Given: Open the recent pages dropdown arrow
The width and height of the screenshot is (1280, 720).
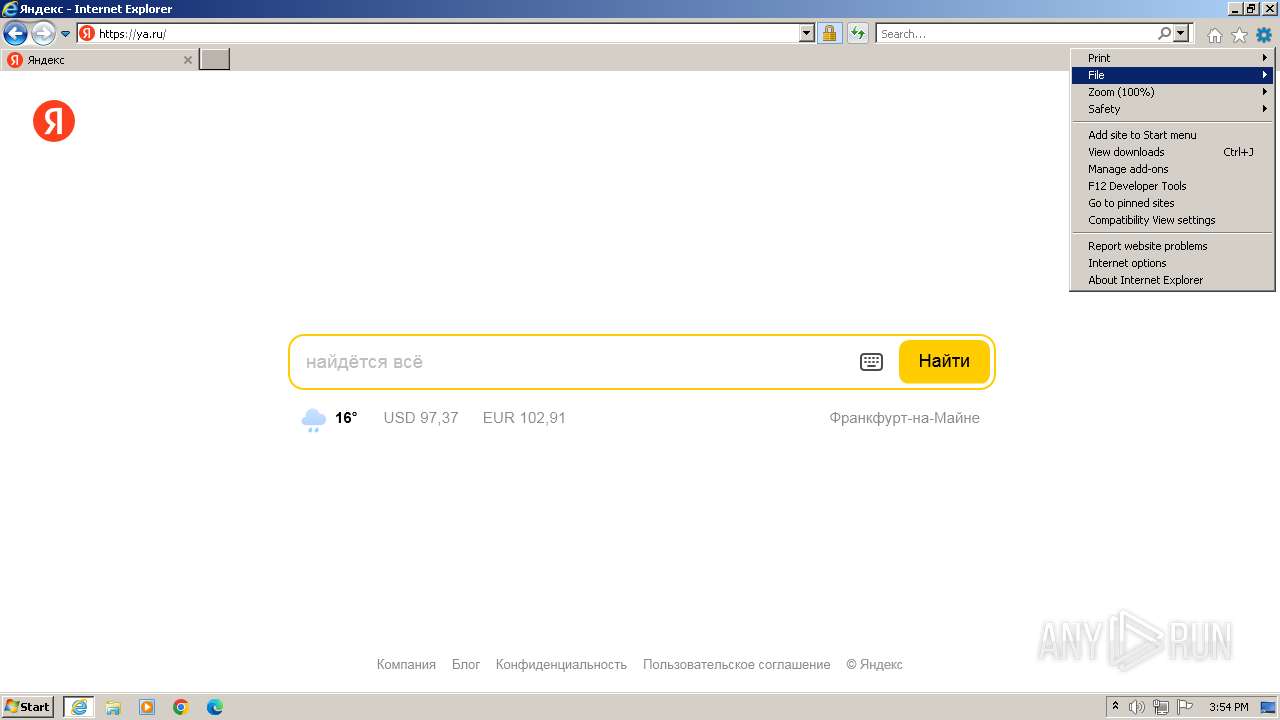Looking at the screenshot, I should pyautogui.click(x=66, y=33).
